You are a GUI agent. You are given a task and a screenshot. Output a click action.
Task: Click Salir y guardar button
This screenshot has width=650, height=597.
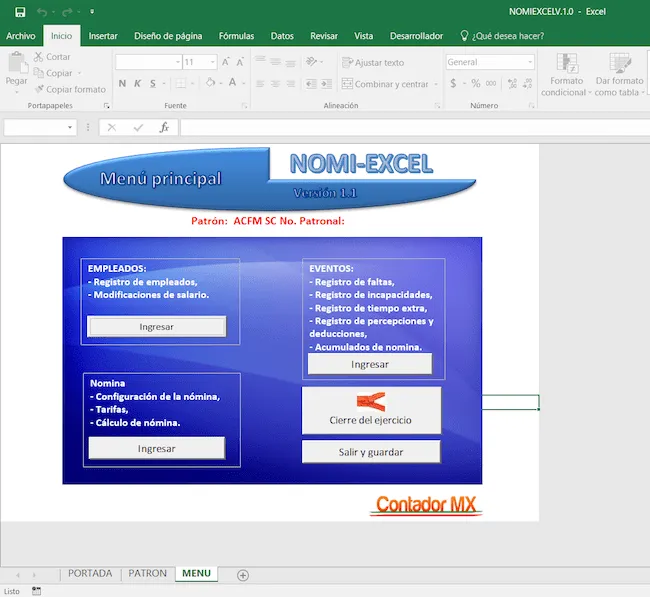click(x=371, y=452)
